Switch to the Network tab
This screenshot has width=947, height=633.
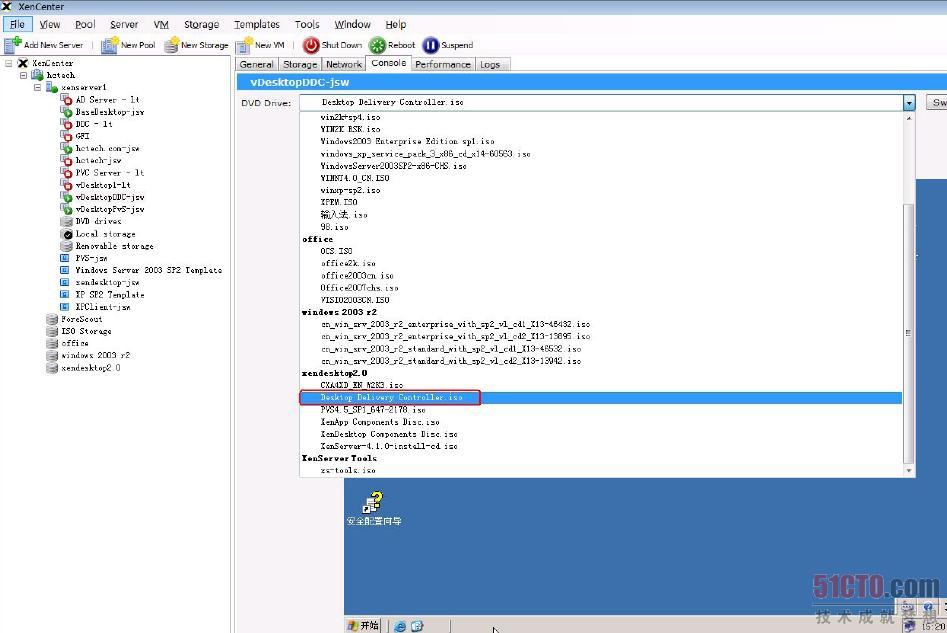(x=344, y=64)
